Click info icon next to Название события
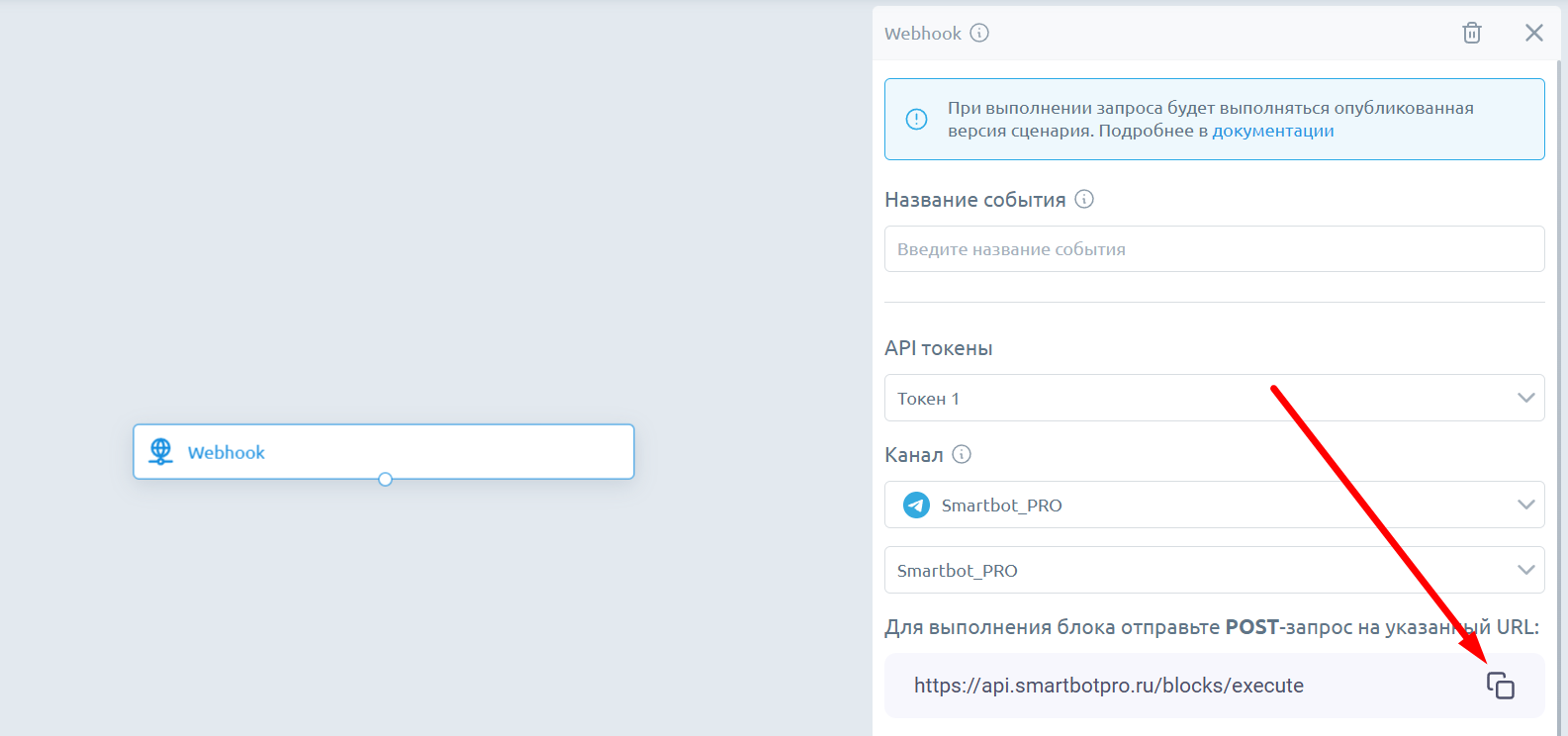 (x=1084, y=199)
